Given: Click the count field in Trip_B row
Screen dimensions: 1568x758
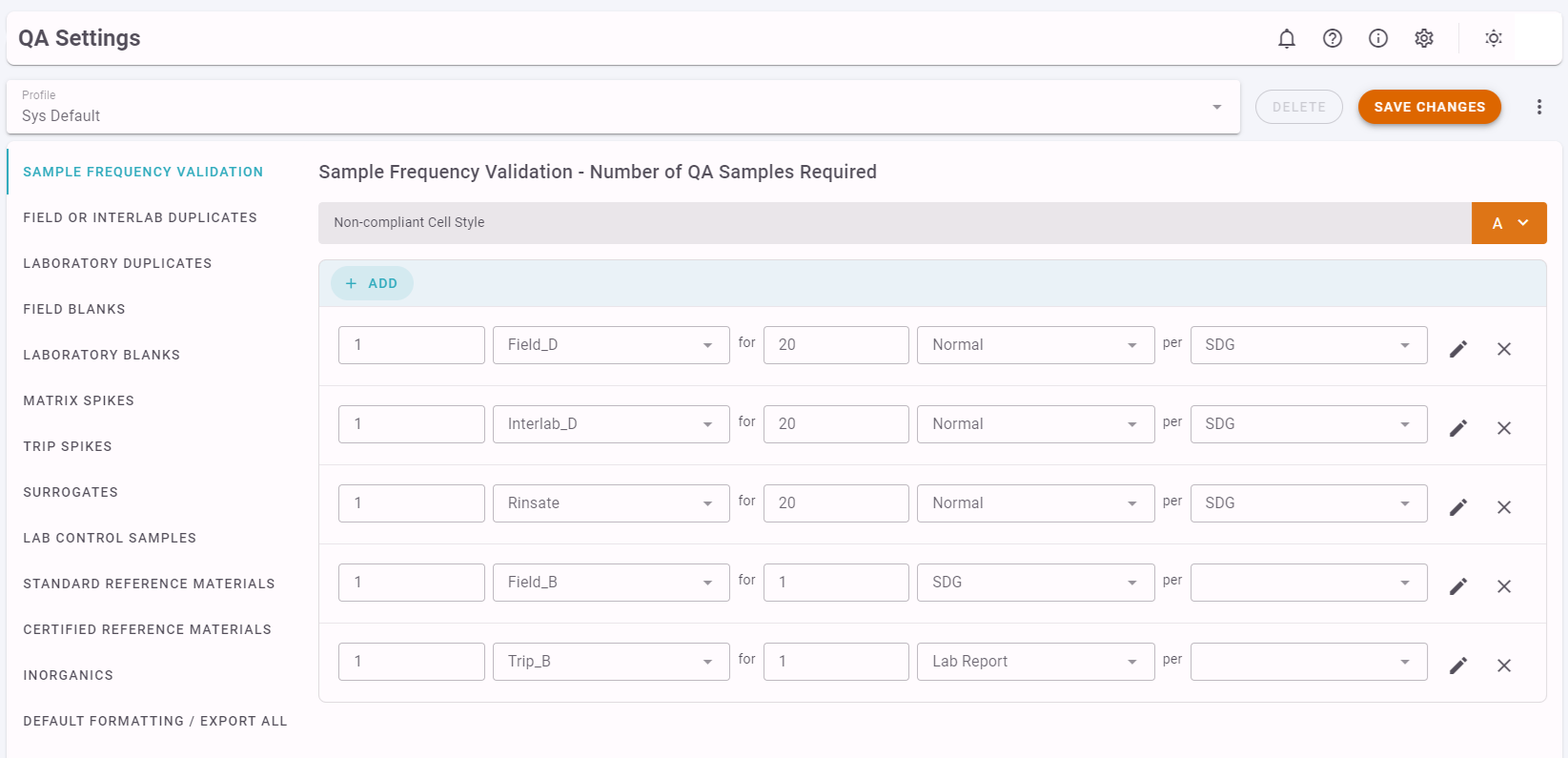Looking at the screenshot, I should (412, 662).
